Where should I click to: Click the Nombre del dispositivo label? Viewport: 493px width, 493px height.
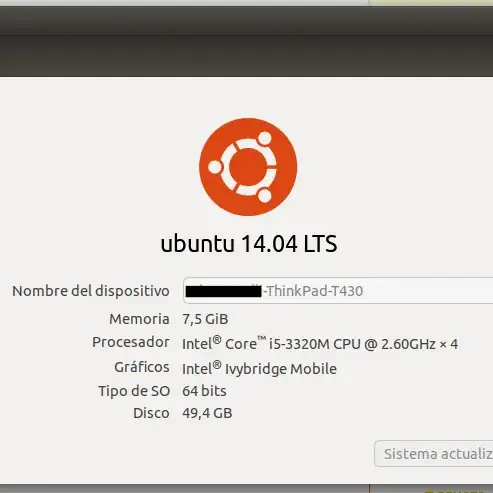(91, 291)
